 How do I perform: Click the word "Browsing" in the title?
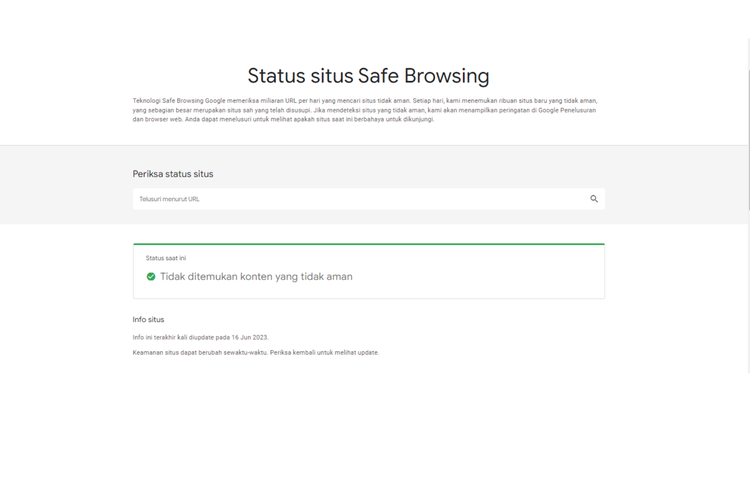point(446,76)
